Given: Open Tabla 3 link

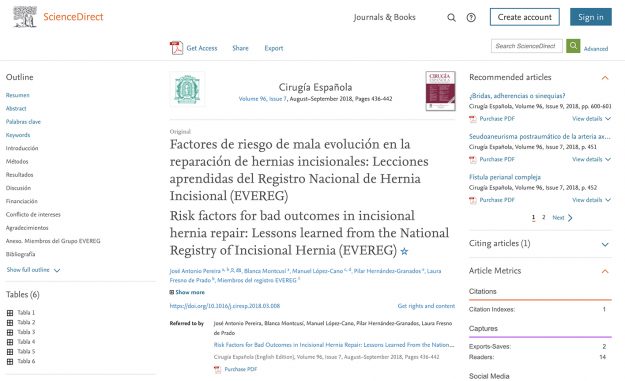Looking at the screenshot, I should click(26, 332).
